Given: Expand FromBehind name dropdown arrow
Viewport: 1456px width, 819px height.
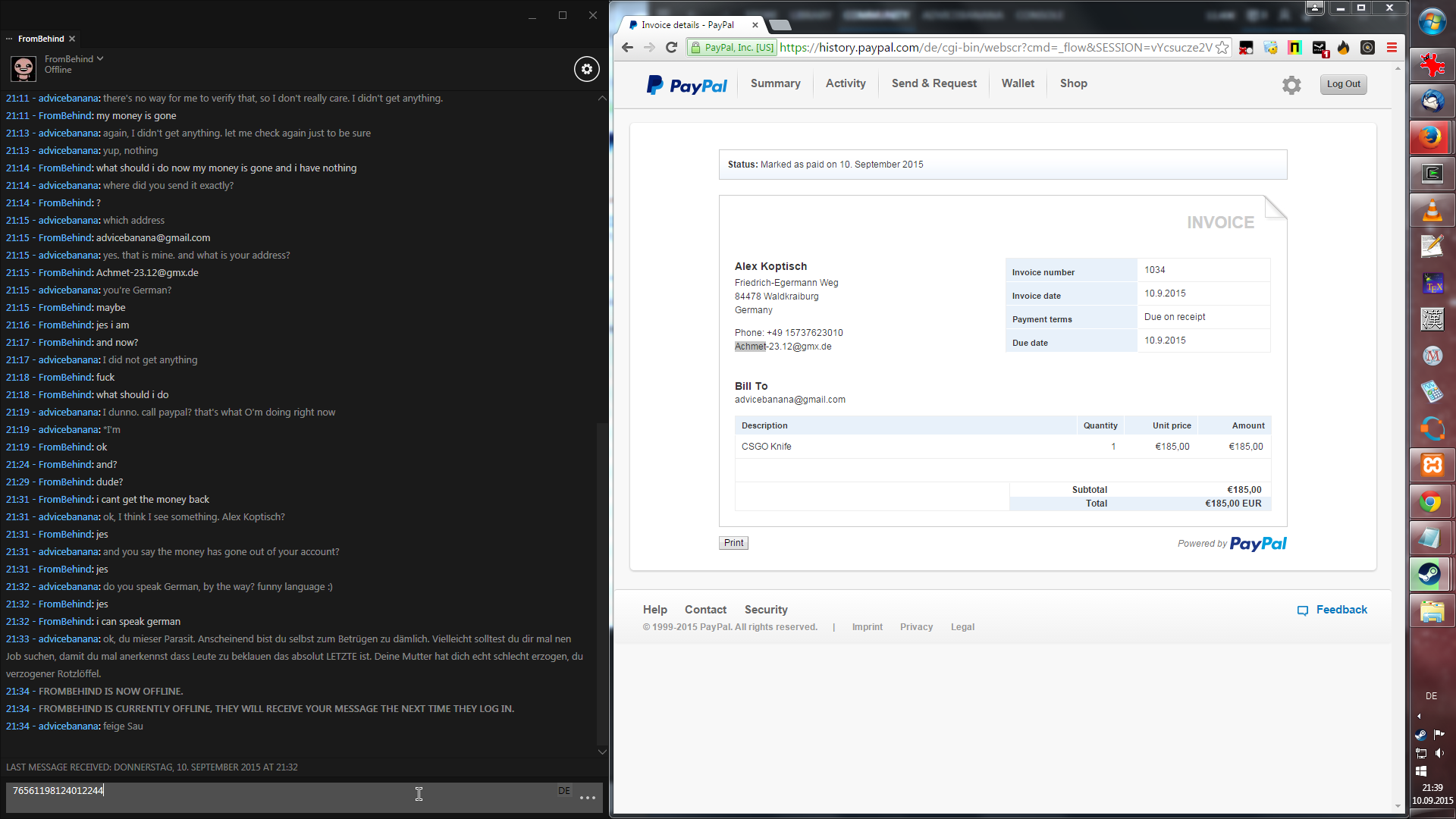Looking at the screenshot, I should tap(100, 58).
